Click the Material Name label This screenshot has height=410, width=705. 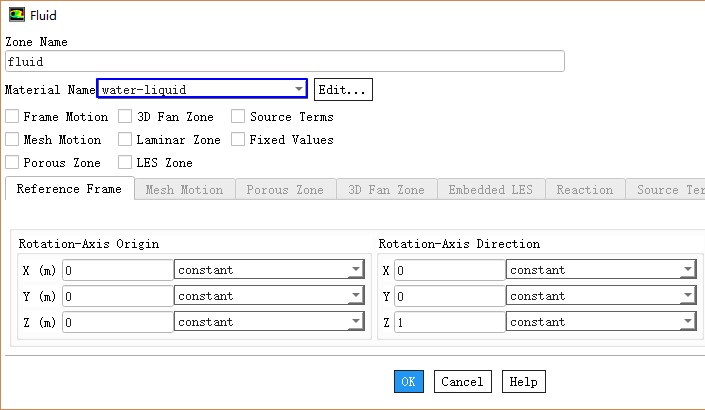(x=50, y=89)
